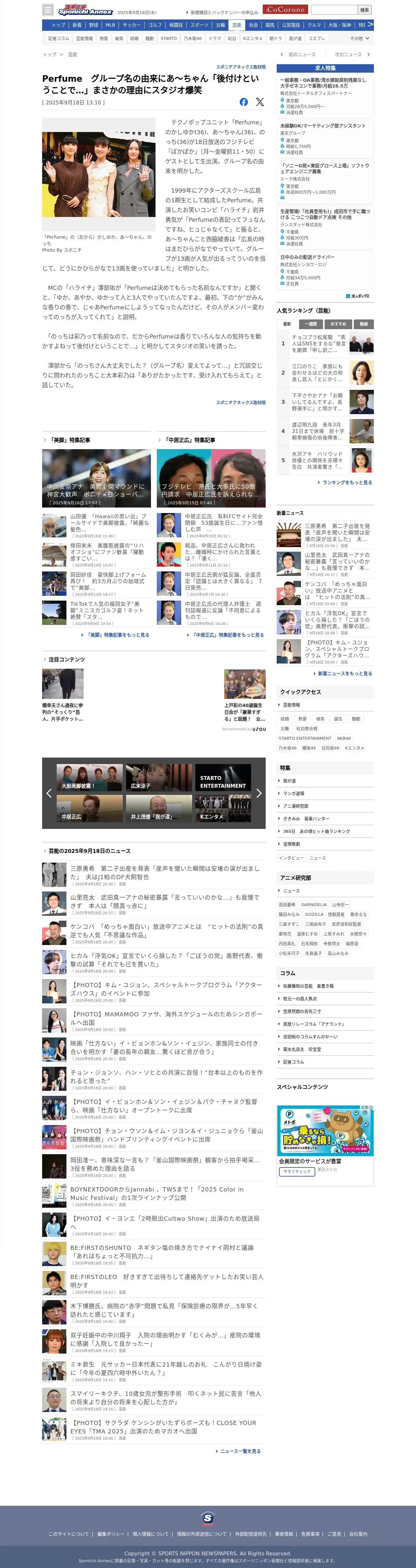This screenshot has height=1568, width=416.
Task: Open the 大胆美脚披露 carousel tile
Action: click(x=89, y=777)
